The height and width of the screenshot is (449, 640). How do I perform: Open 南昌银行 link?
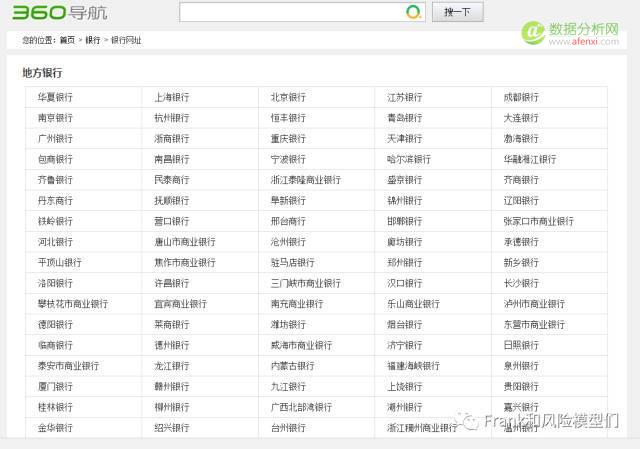(172, 159)
